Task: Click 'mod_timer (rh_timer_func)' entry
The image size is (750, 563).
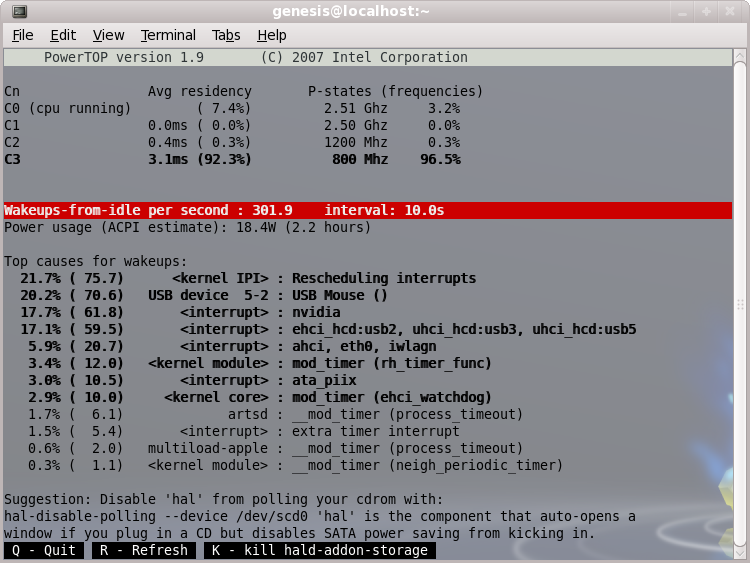Action: coord(392,364)
